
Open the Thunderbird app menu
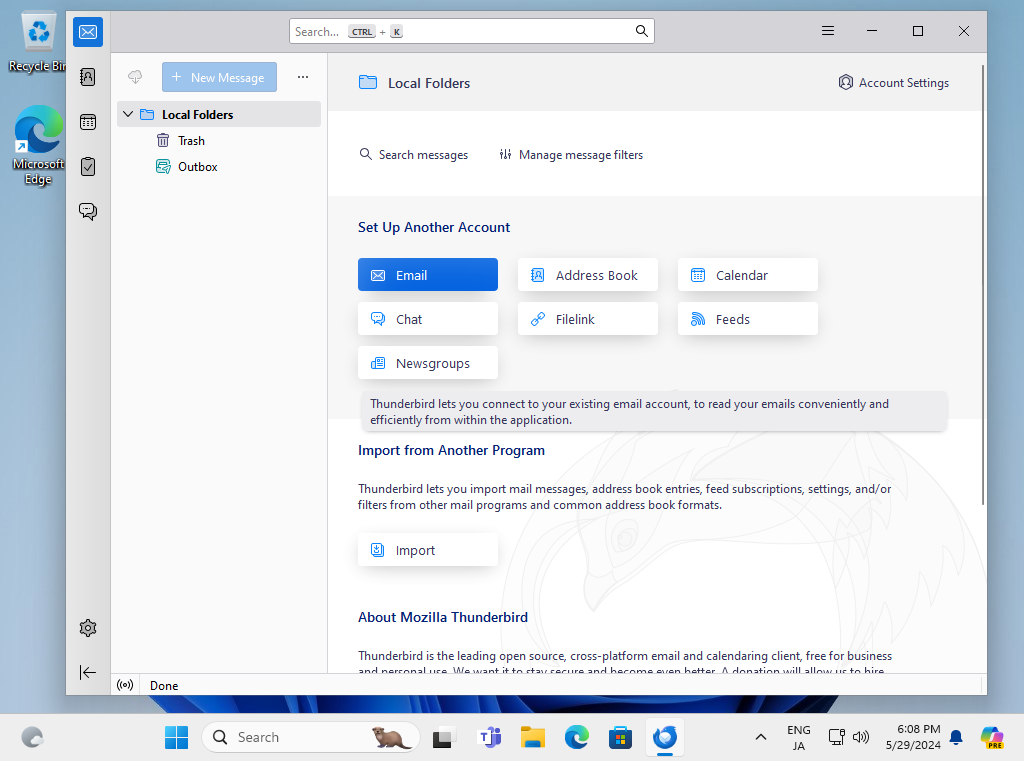click(x=828, y=31)
